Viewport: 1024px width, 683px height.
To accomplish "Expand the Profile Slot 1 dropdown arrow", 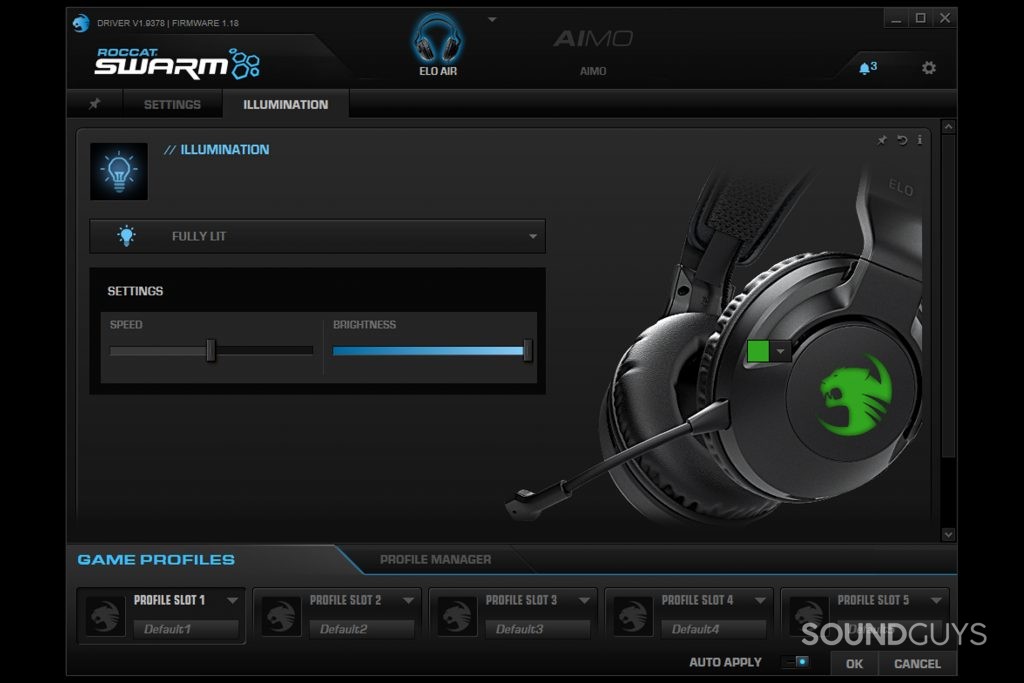I will [232, 600].
